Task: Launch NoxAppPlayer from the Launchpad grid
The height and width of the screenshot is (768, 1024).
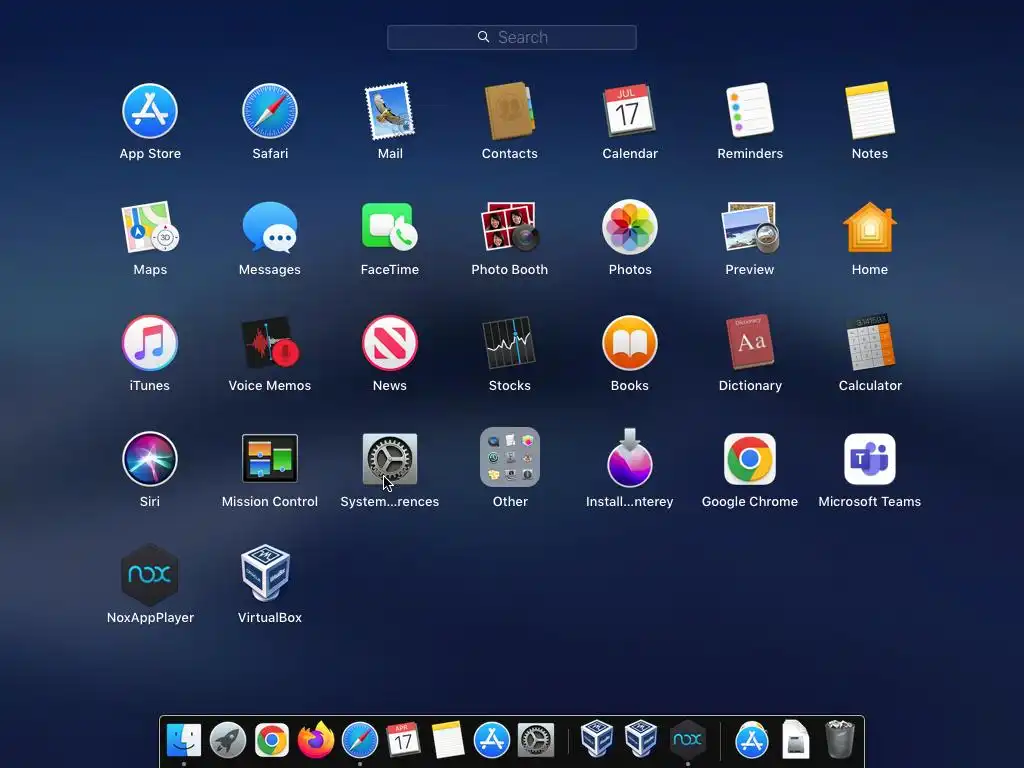Action: (150, 575)
